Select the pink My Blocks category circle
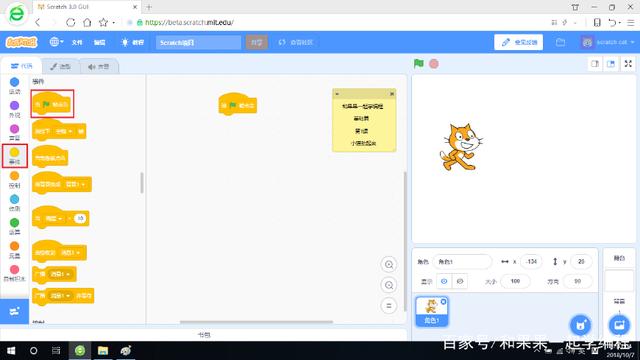This screenshot has height=360, width=640. tap(14, 269)
